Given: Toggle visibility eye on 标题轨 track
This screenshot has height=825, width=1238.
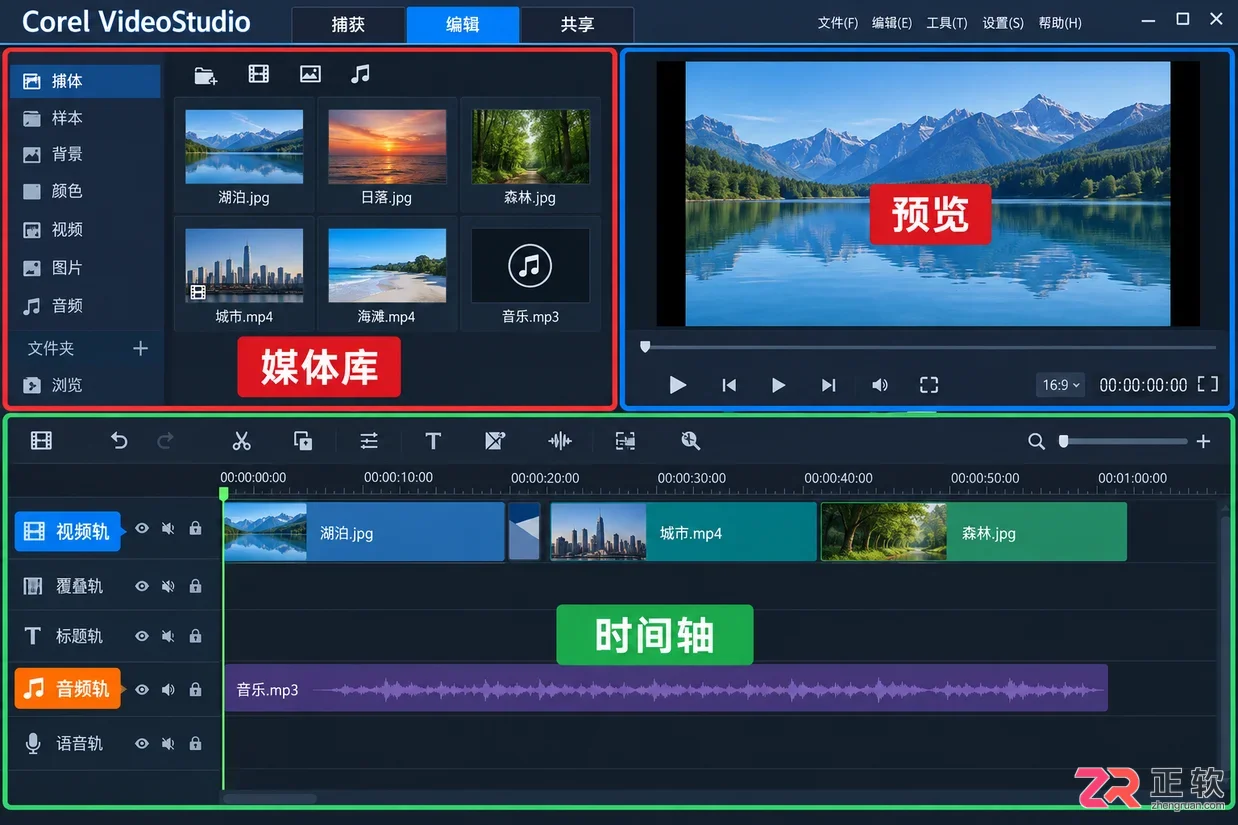Looking at the screenshot, I should coord(142,636).
